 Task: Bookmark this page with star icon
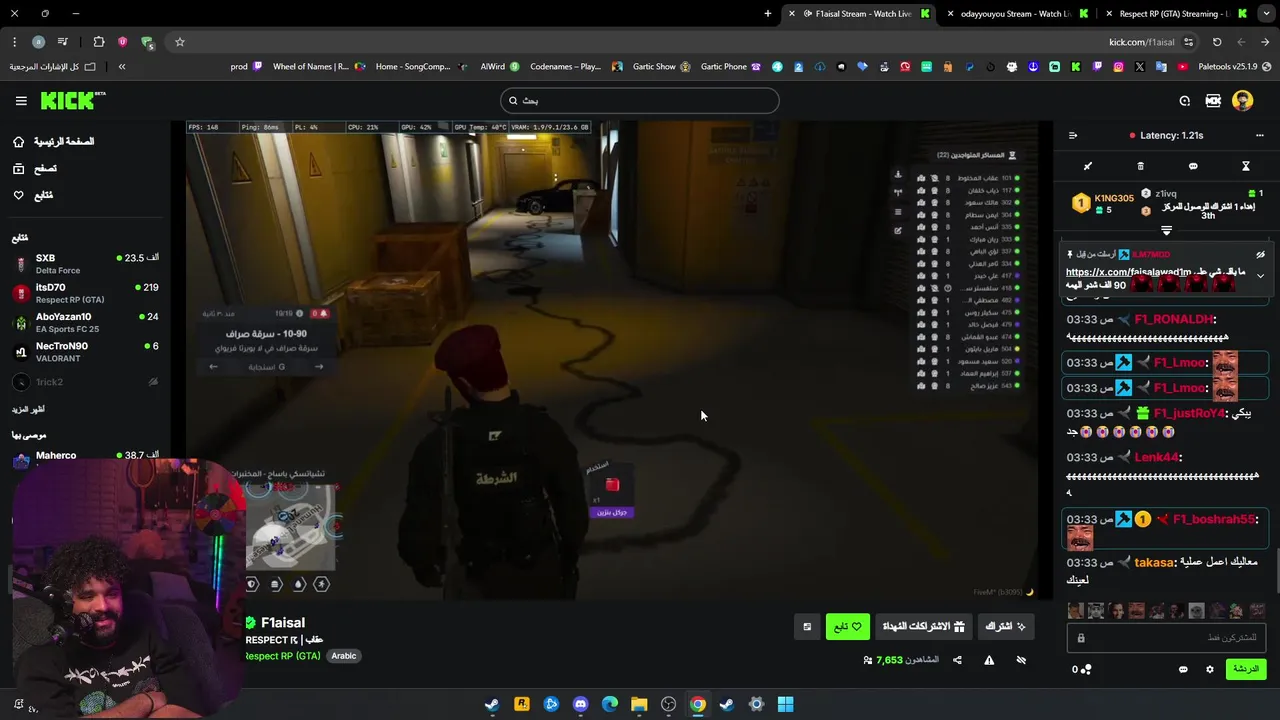pyautogui.click(x=180, y=42)
